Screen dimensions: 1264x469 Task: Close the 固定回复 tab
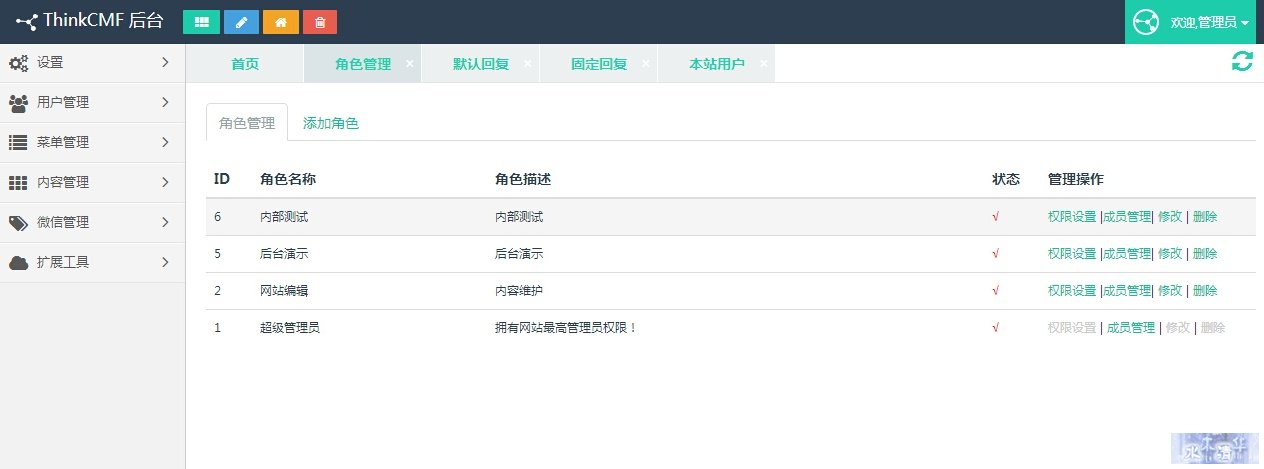[646, 63]
